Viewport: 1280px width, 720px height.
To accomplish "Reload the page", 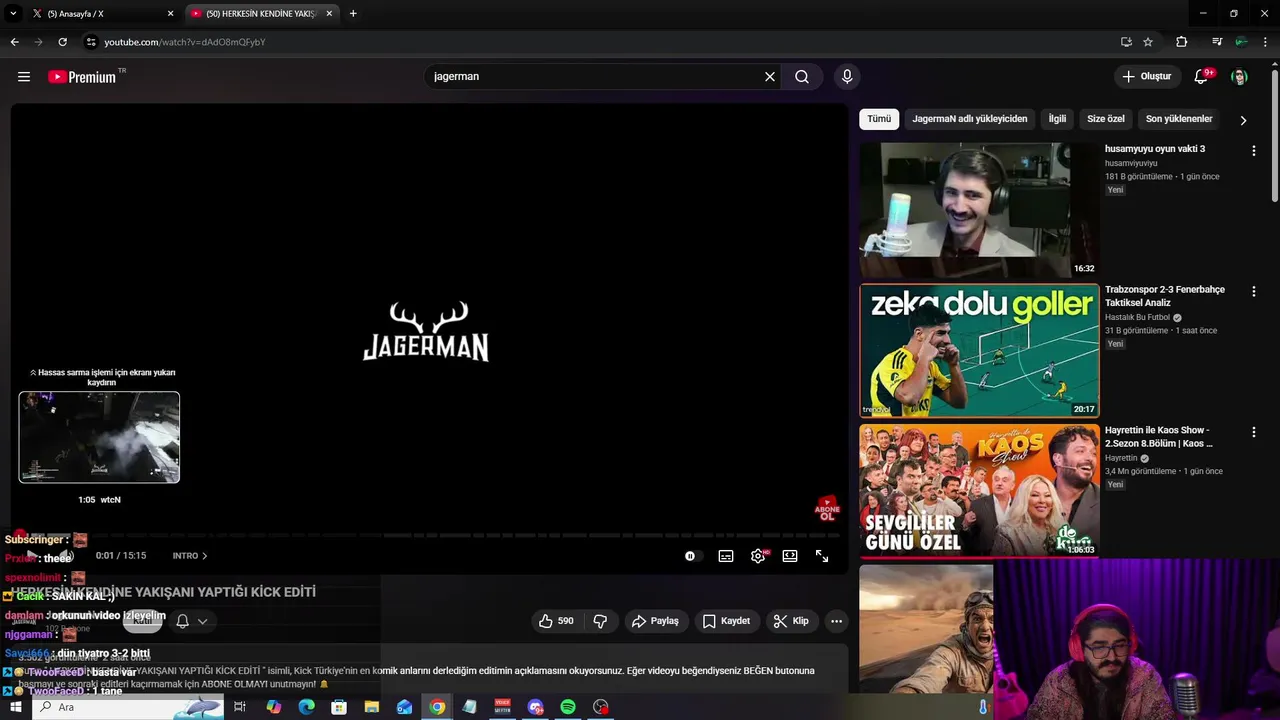I will point(62,42).
